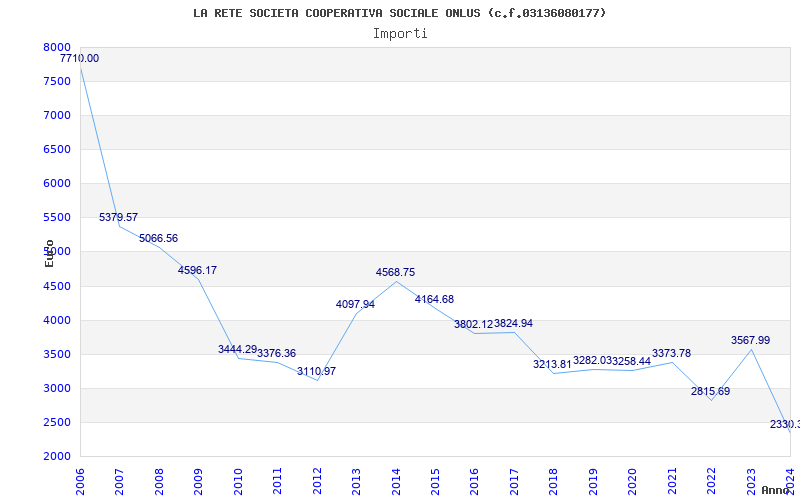Select the 2014 x-axis year label
Image resolution: width=800 pixels, height=500 pixels.
coord(396,481)
